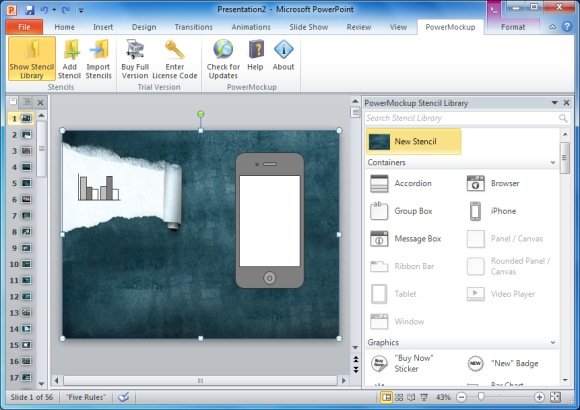Switch to Normal view in status bar
This screenshot has height=410, width=580.
386,397
